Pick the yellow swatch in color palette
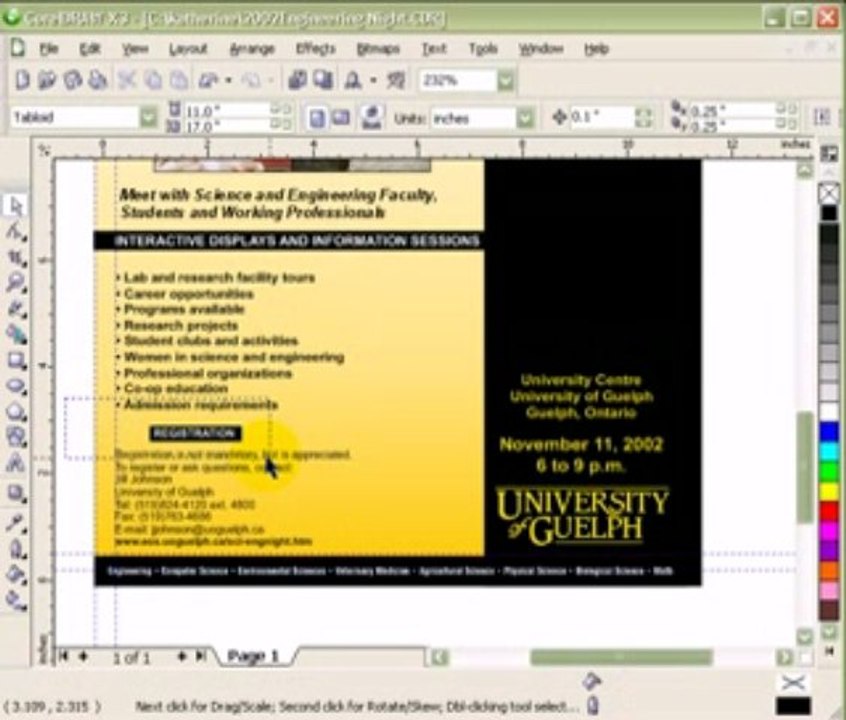This screenshot has height=720, width=846. (829, 491)
